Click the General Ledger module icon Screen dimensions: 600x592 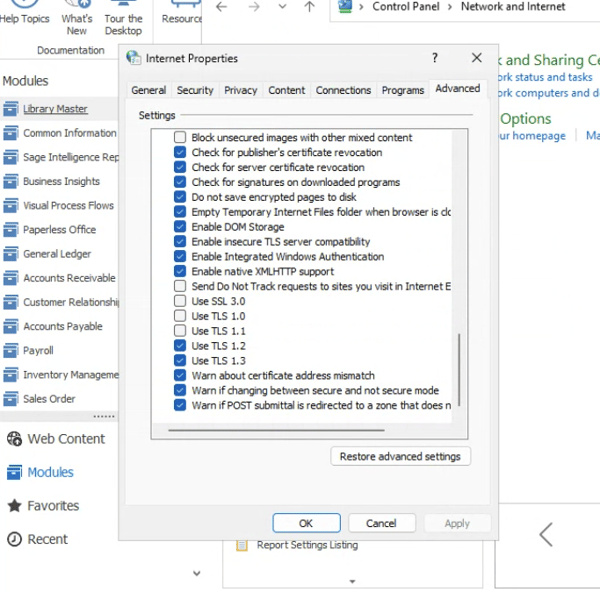pyautogui.click(x=11, y=254)
